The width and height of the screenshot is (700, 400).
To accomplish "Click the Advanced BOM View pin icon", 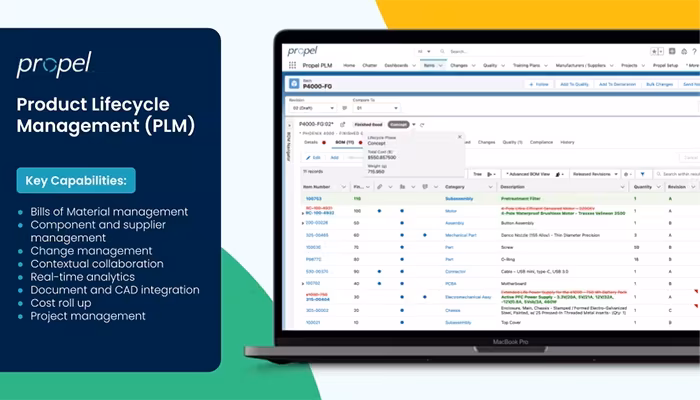I will 559,174.
